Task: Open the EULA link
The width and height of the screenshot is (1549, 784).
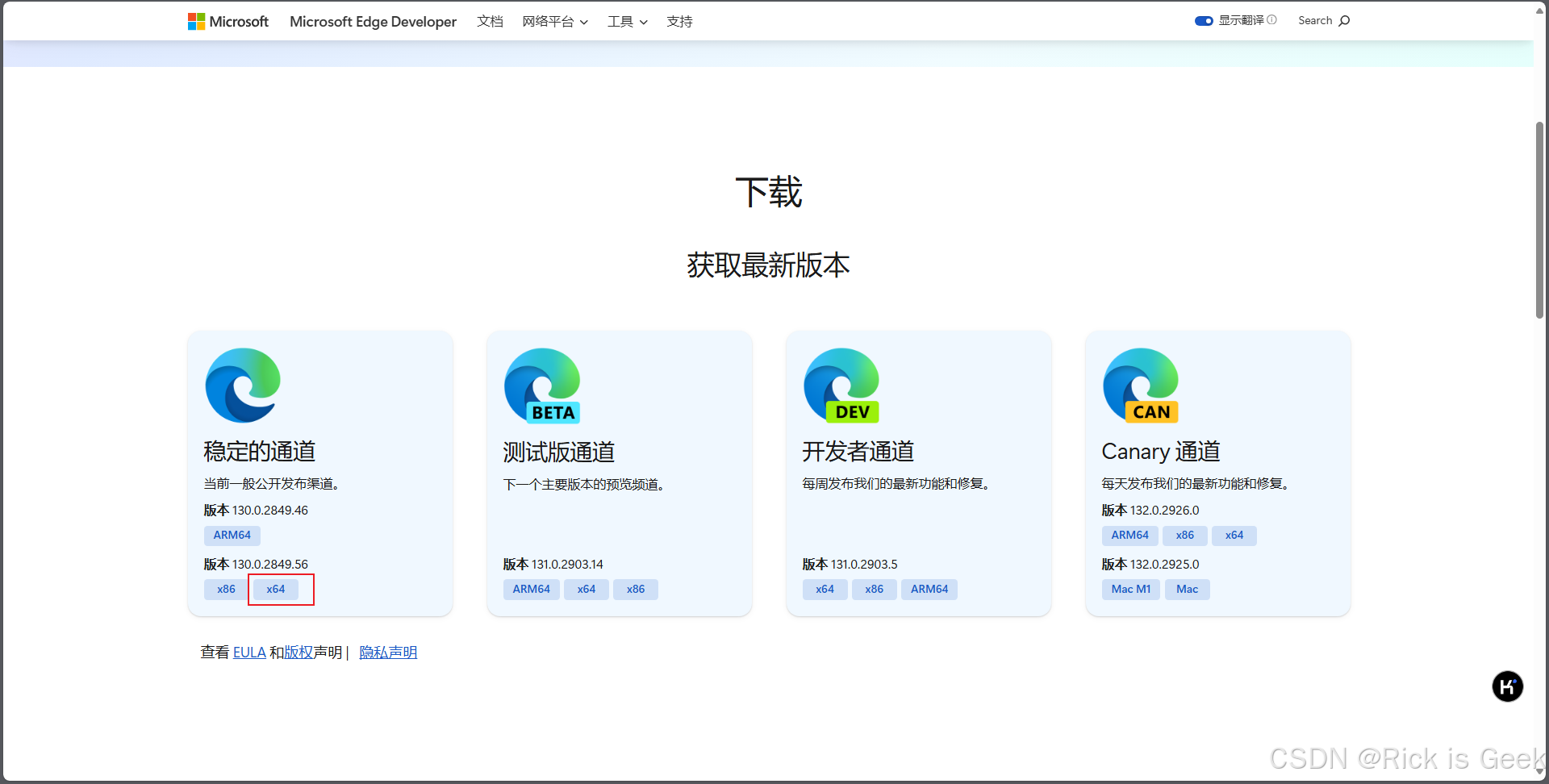Action: 249,653
